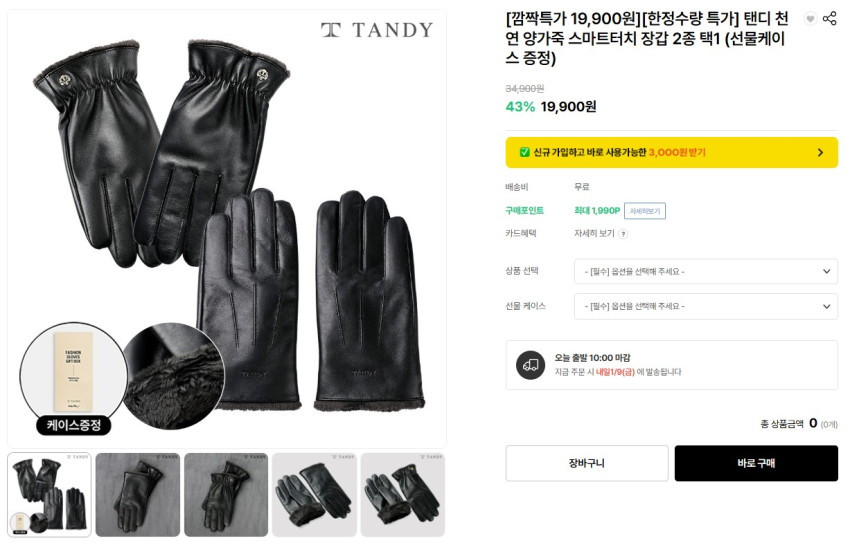
Task: Add item with 장바구니 button
Action: [587, 463]
